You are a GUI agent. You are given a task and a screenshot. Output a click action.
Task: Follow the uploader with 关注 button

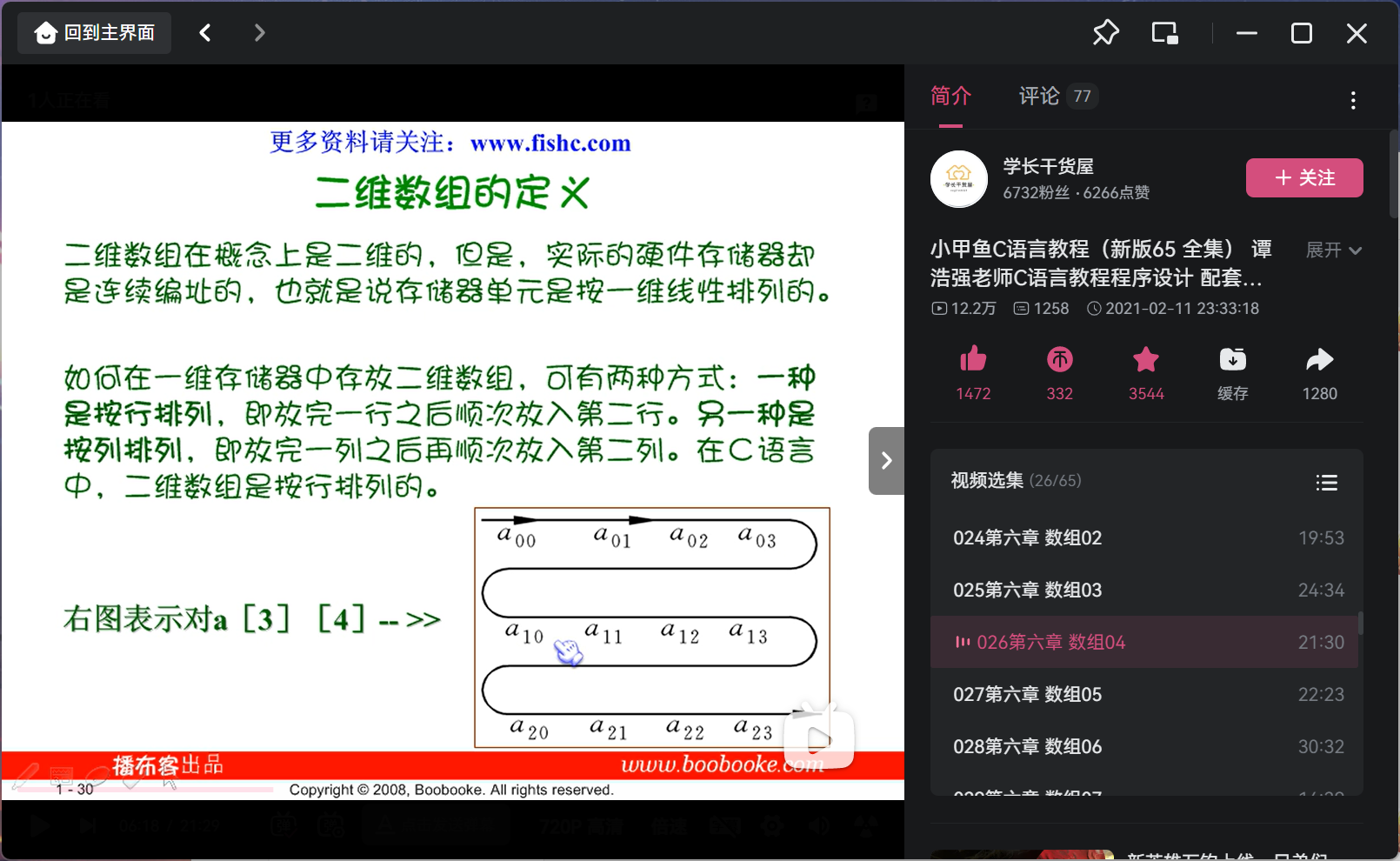click(x=1304, y=177)
